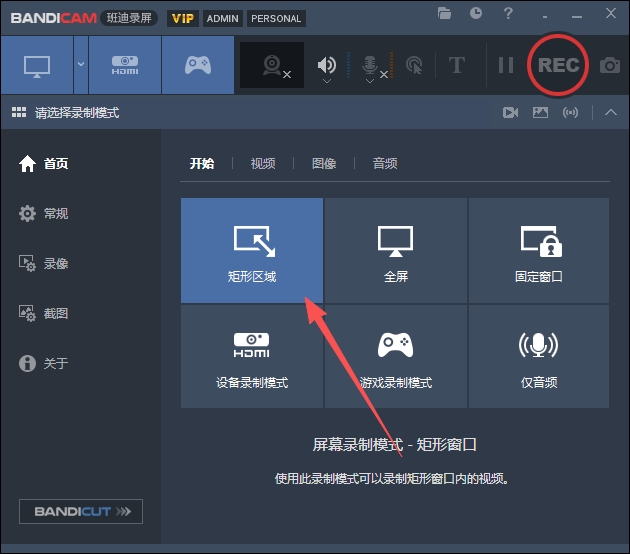Open the audio list broadcast icon
This screenshot has width=630, height=554.
[x=571, y=112]
